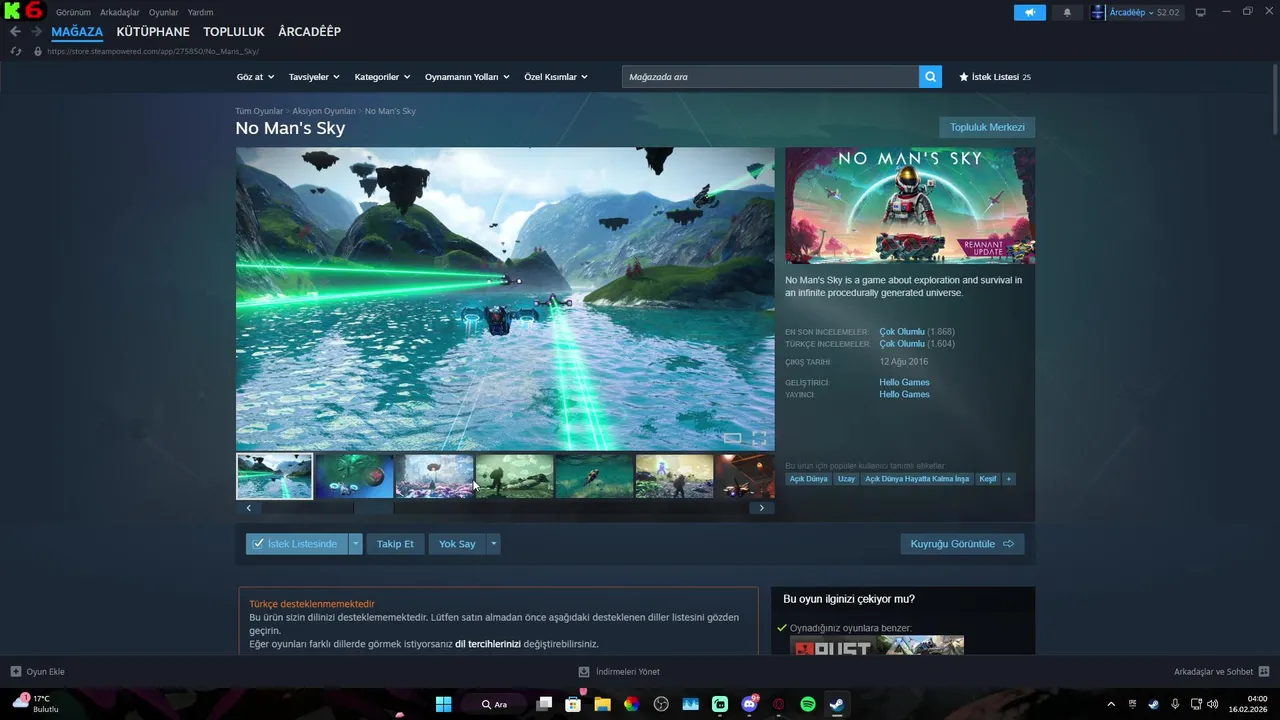Open the Hello Games developer link

pos(904,382)
